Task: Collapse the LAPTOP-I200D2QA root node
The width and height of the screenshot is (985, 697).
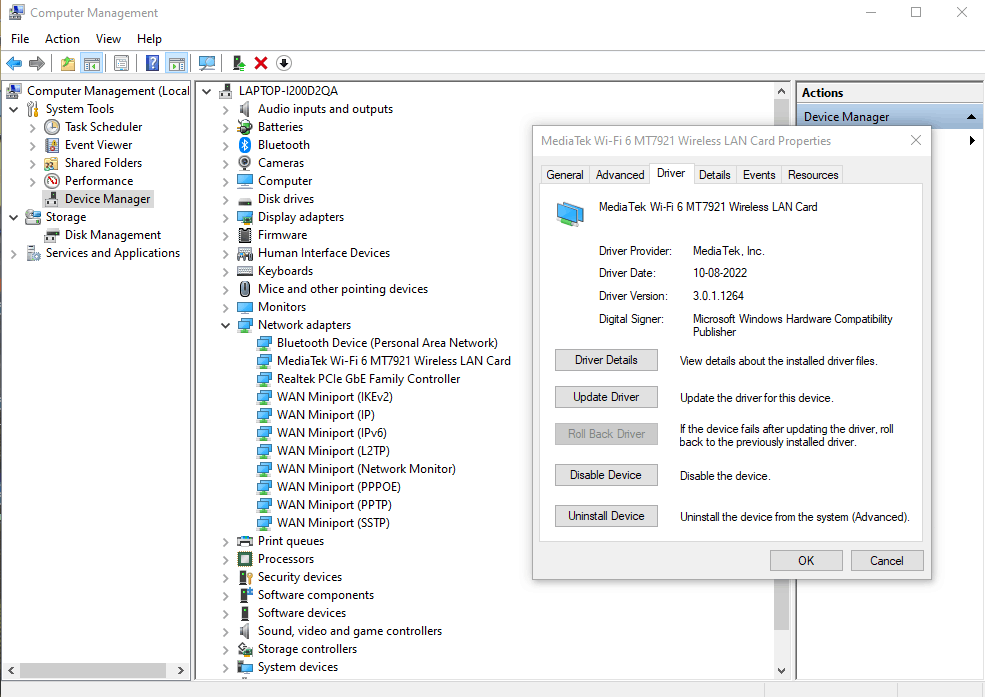Action: pos(207,92)
